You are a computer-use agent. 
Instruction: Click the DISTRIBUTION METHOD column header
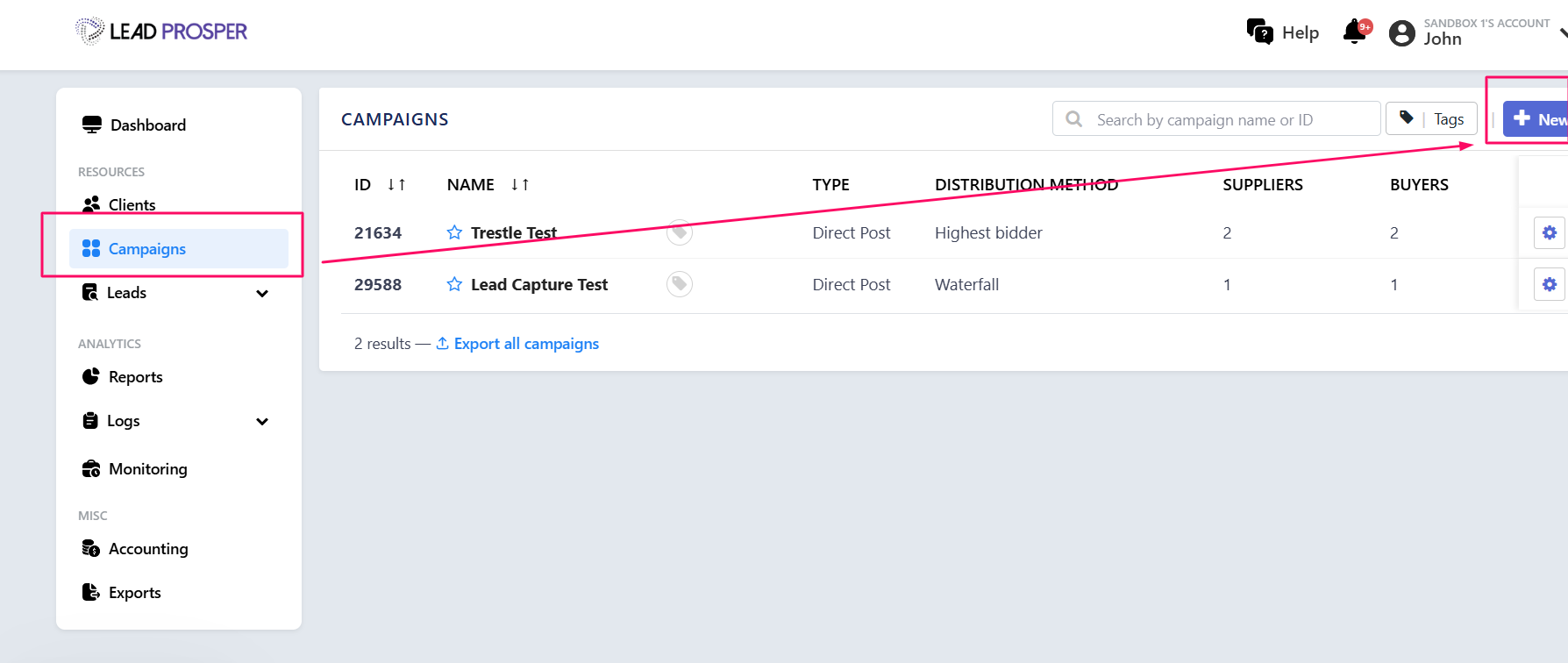point(1027,184)
